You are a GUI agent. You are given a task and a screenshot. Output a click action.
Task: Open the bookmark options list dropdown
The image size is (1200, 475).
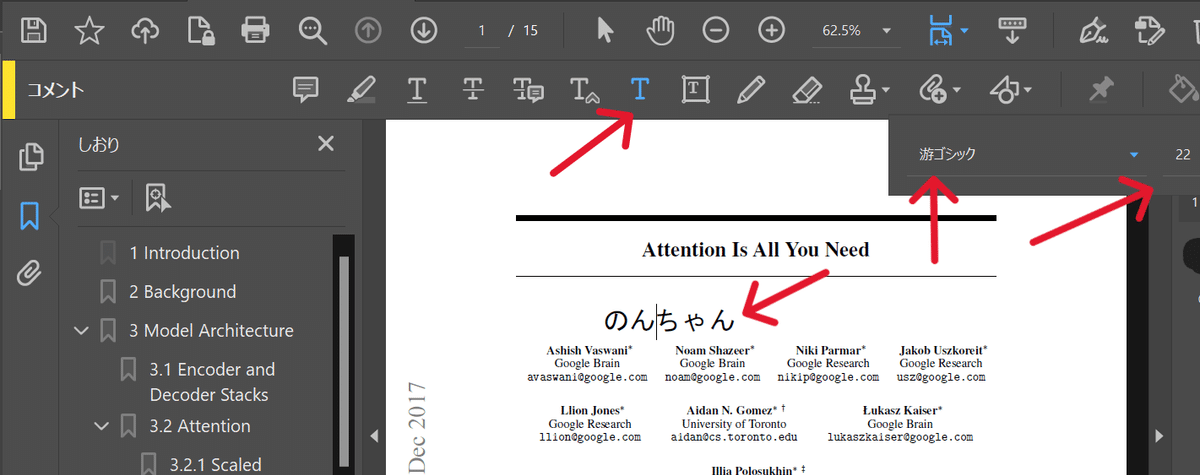(x=99, y=197)
